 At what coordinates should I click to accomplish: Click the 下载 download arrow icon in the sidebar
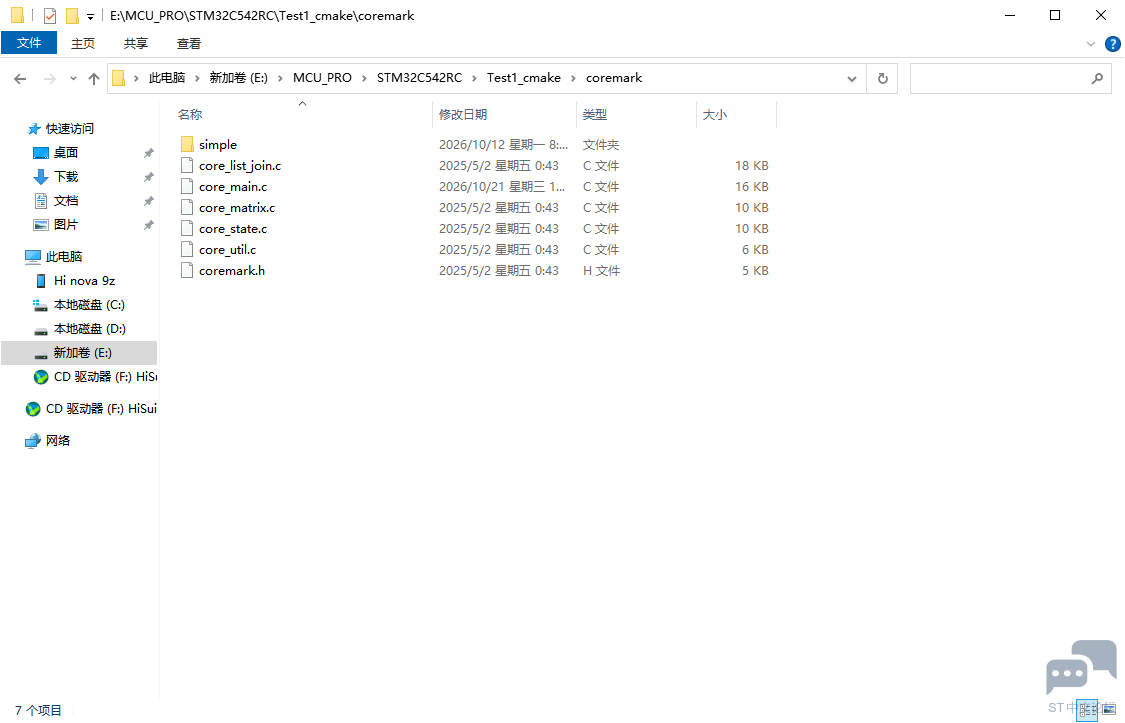tap(41, 176)
